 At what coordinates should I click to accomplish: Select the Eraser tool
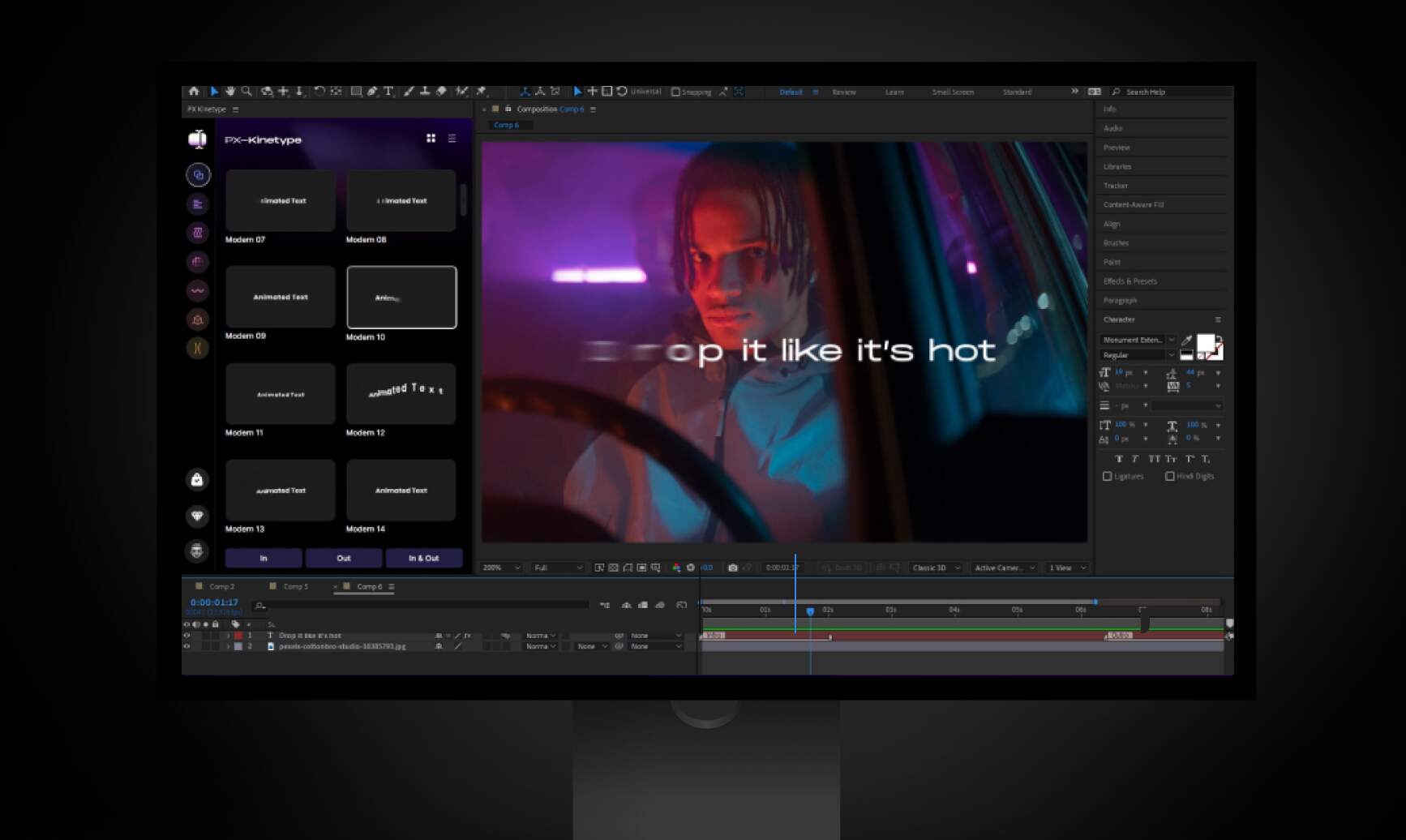point(441,92)
